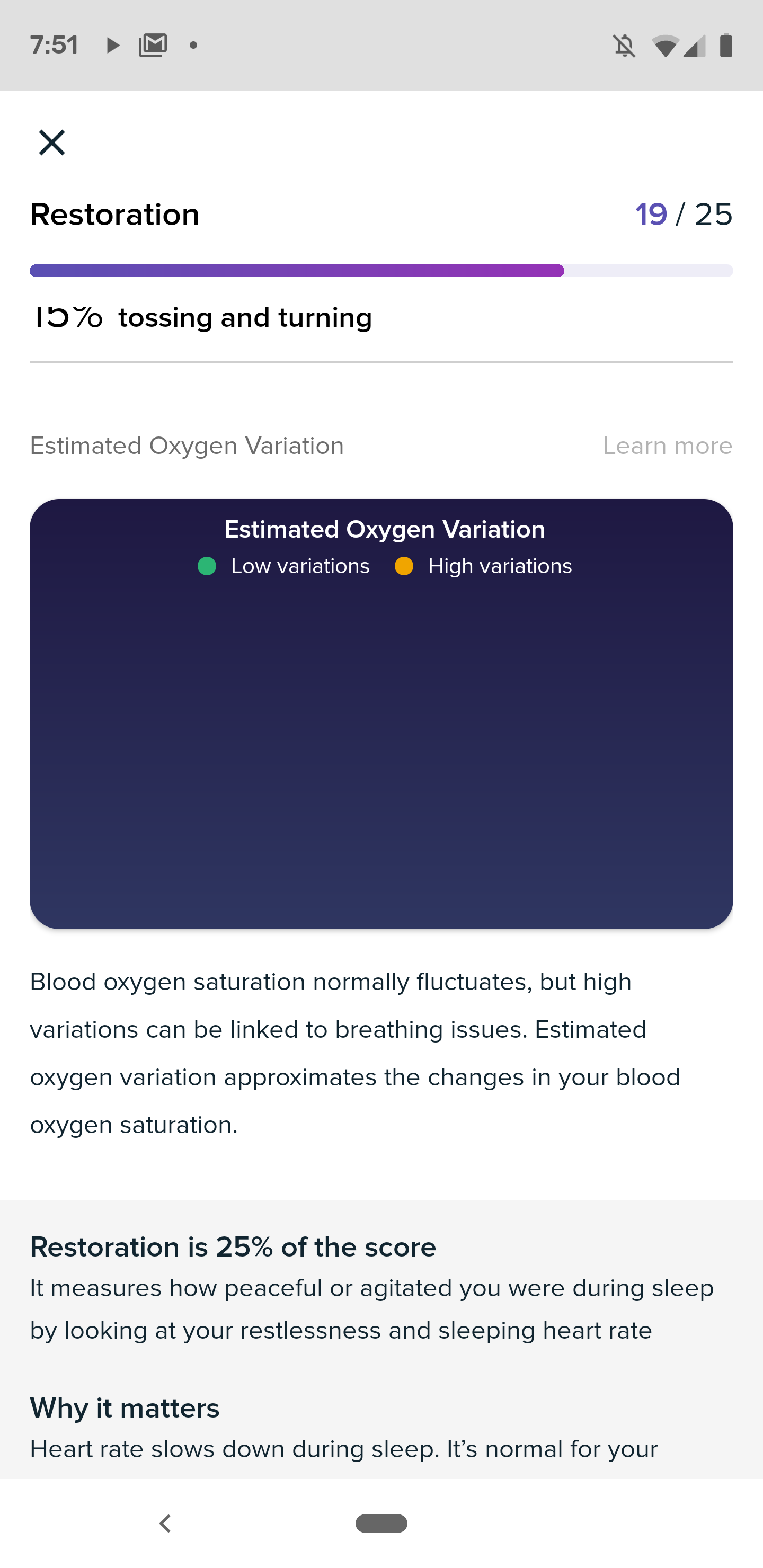This screenshot has height=1568, width=763.
Task: Tap the 19 / 25 score value
Action: click(x=684, y=214)
